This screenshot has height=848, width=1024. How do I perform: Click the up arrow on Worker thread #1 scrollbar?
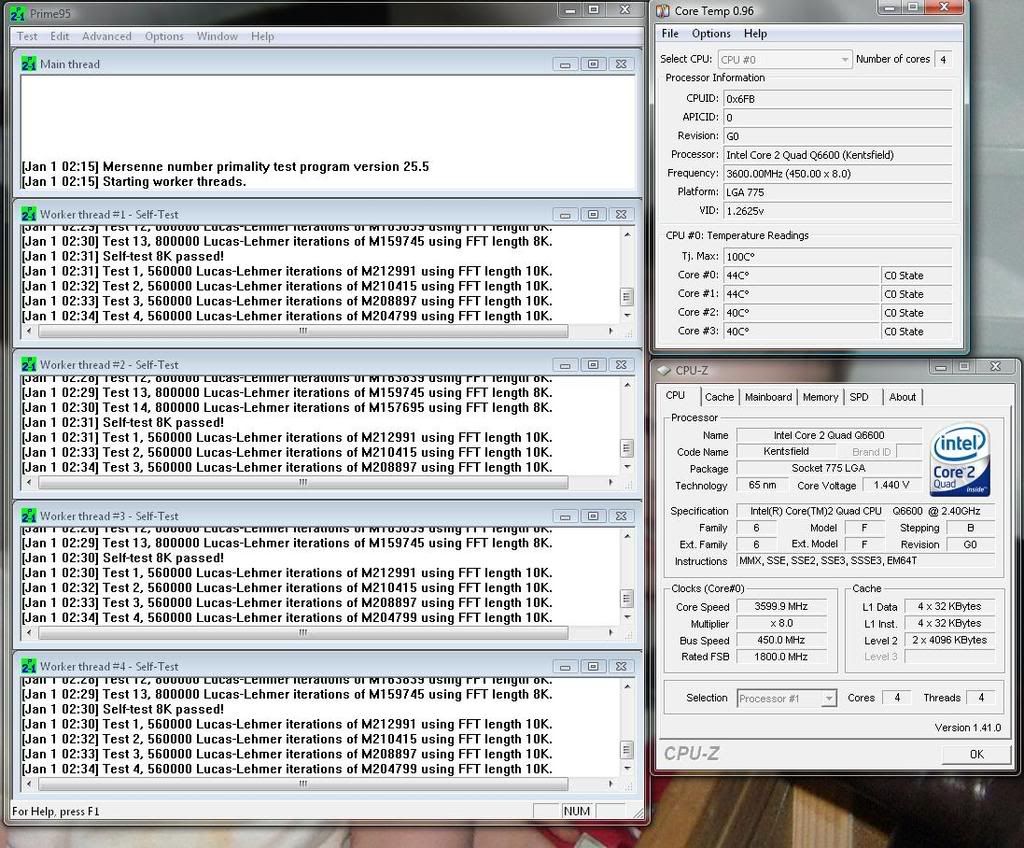pyautogui.click(x=627, y=235)
